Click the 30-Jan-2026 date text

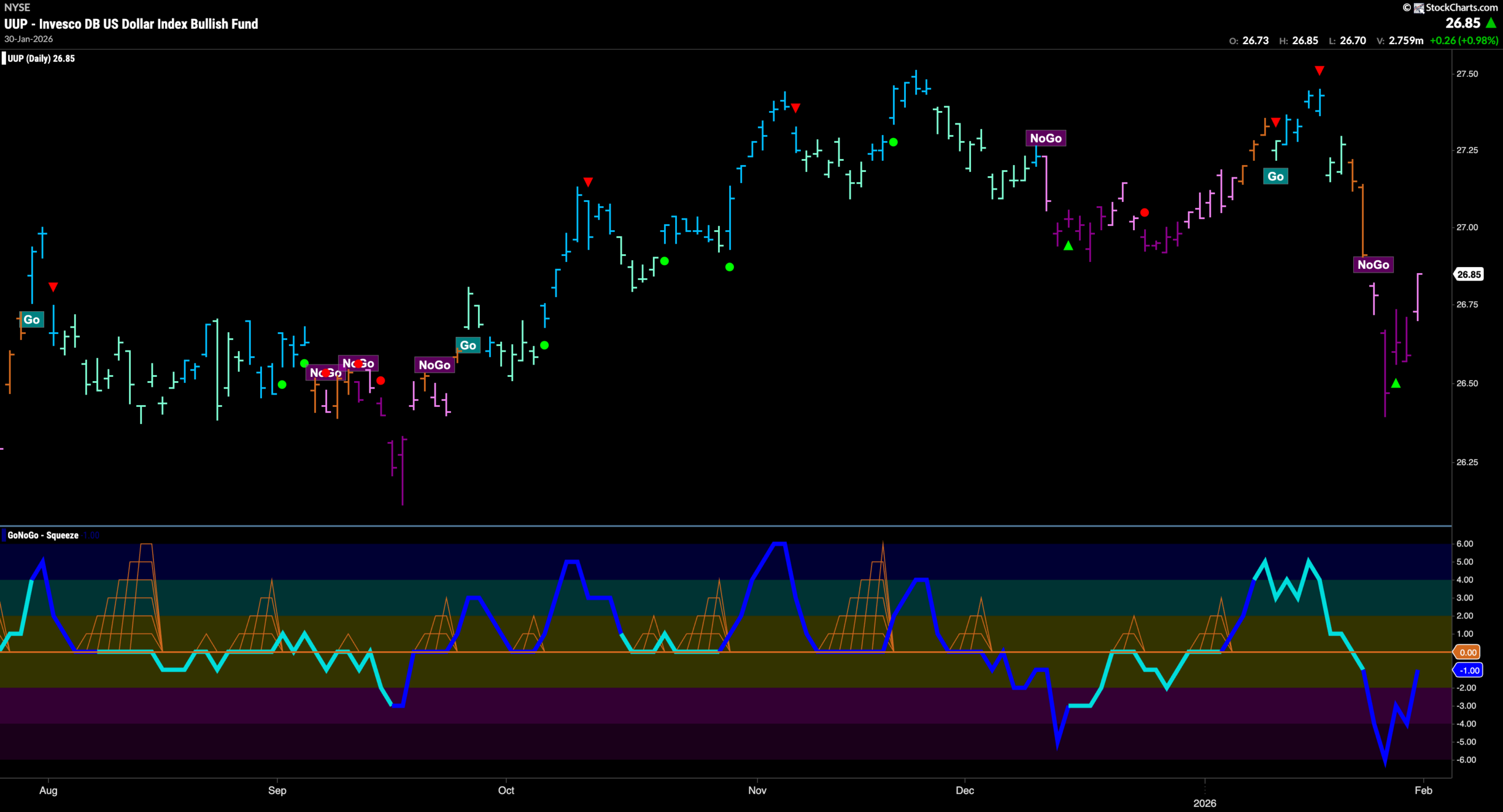29,39
